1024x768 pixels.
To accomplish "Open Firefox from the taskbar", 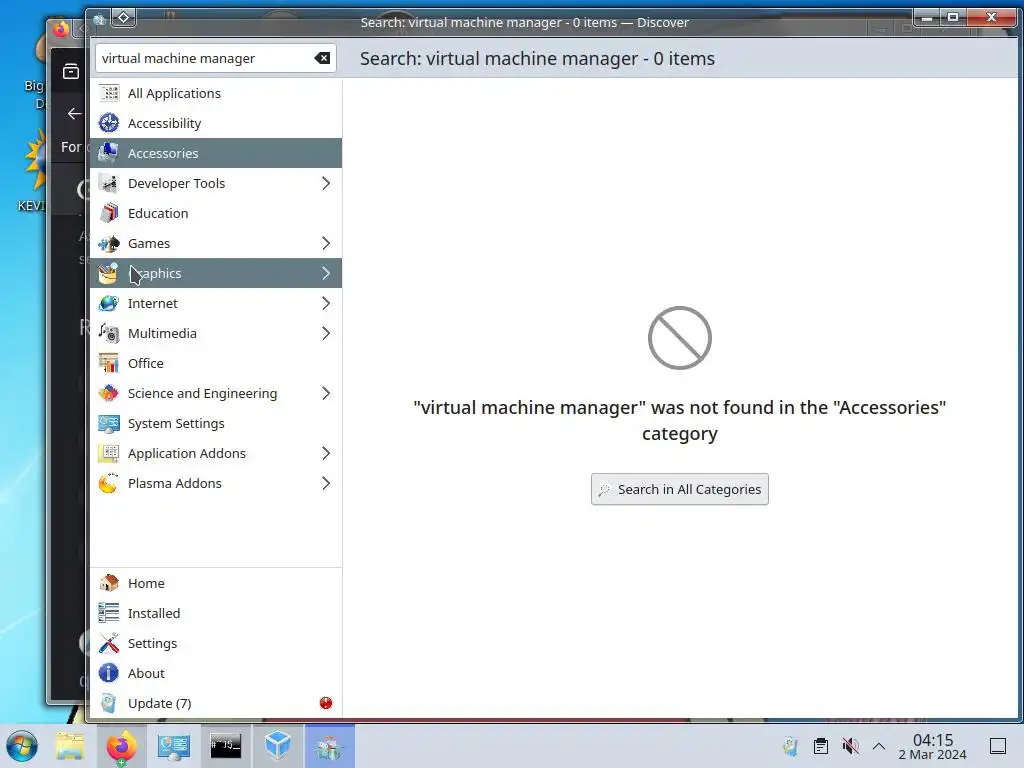I will tap(121, 746).
